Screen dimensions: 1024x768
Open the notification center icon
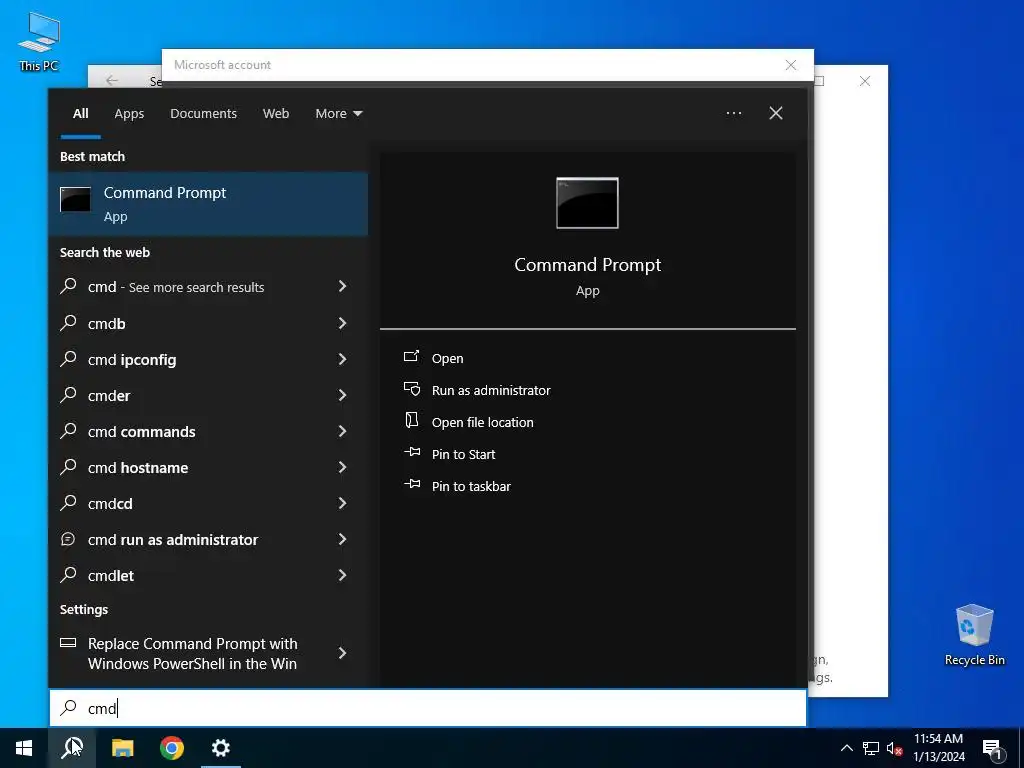click(x=992, y=748)
